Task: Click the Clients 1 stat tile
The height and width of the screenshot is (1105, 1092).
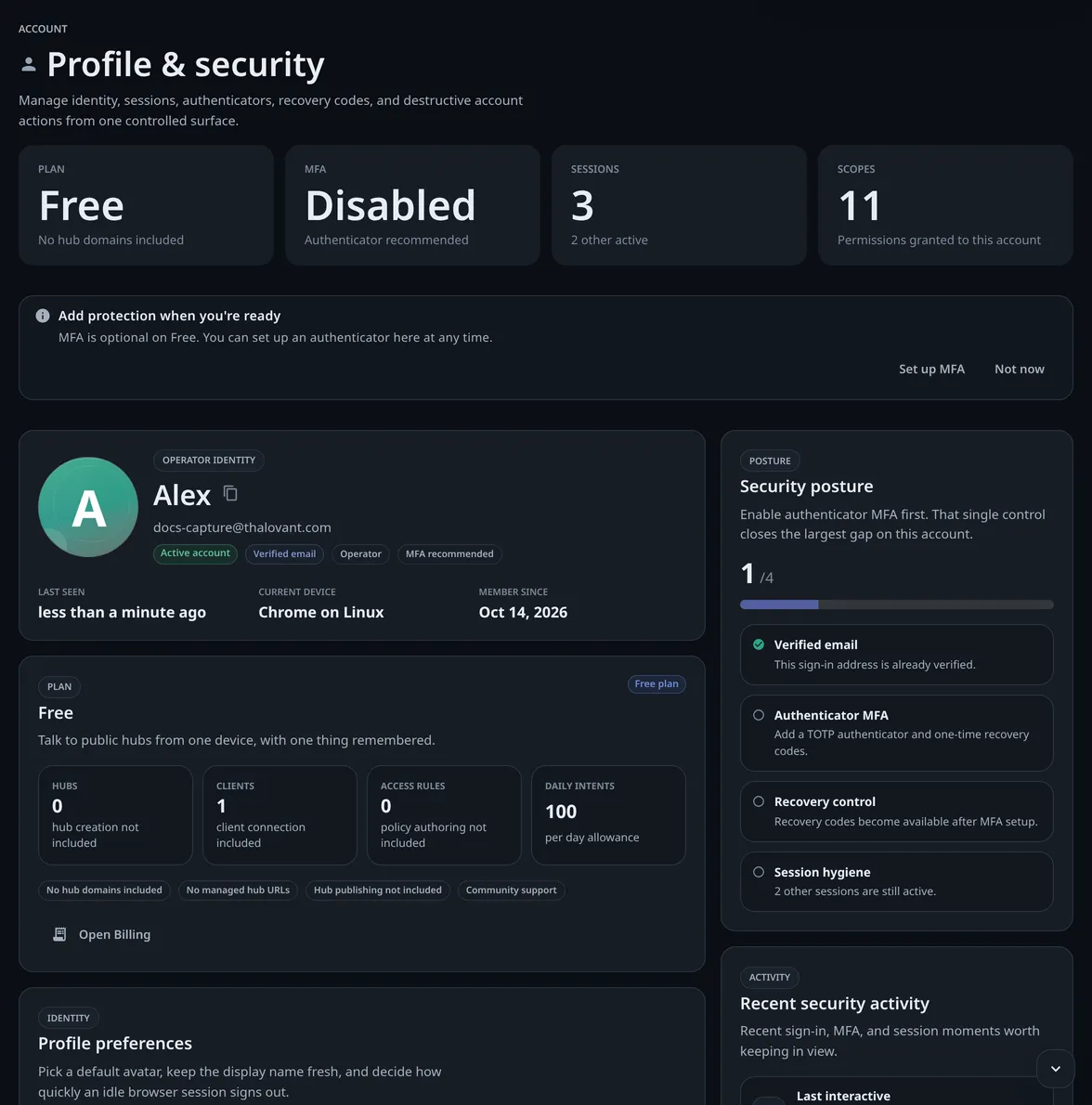Action: (x=279, y=814)
